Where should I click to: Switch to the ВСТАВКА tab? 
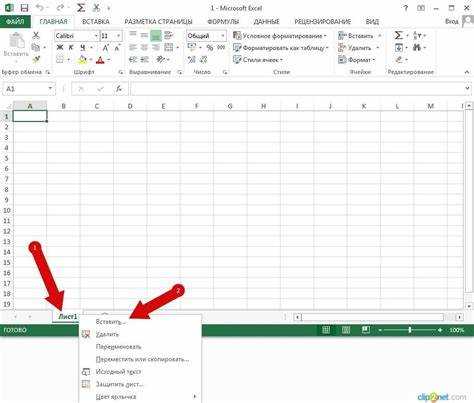click(x=96, y=22)
